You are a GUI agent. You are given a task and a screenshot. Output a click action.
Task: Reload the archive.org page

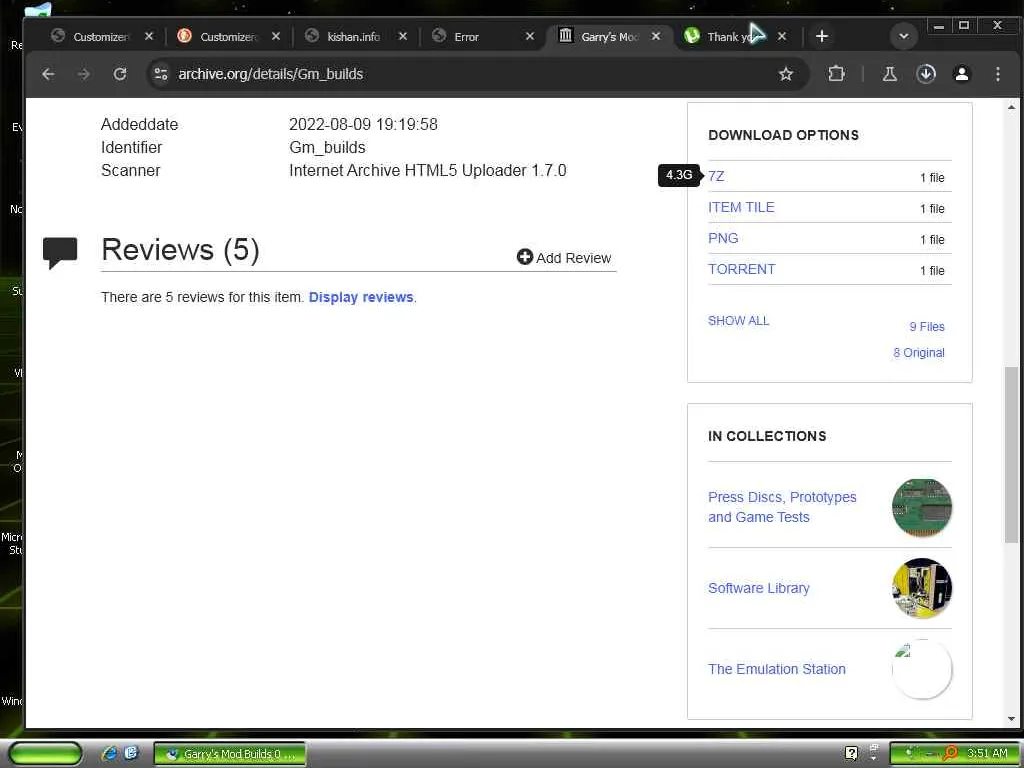(x=120, y=74)
